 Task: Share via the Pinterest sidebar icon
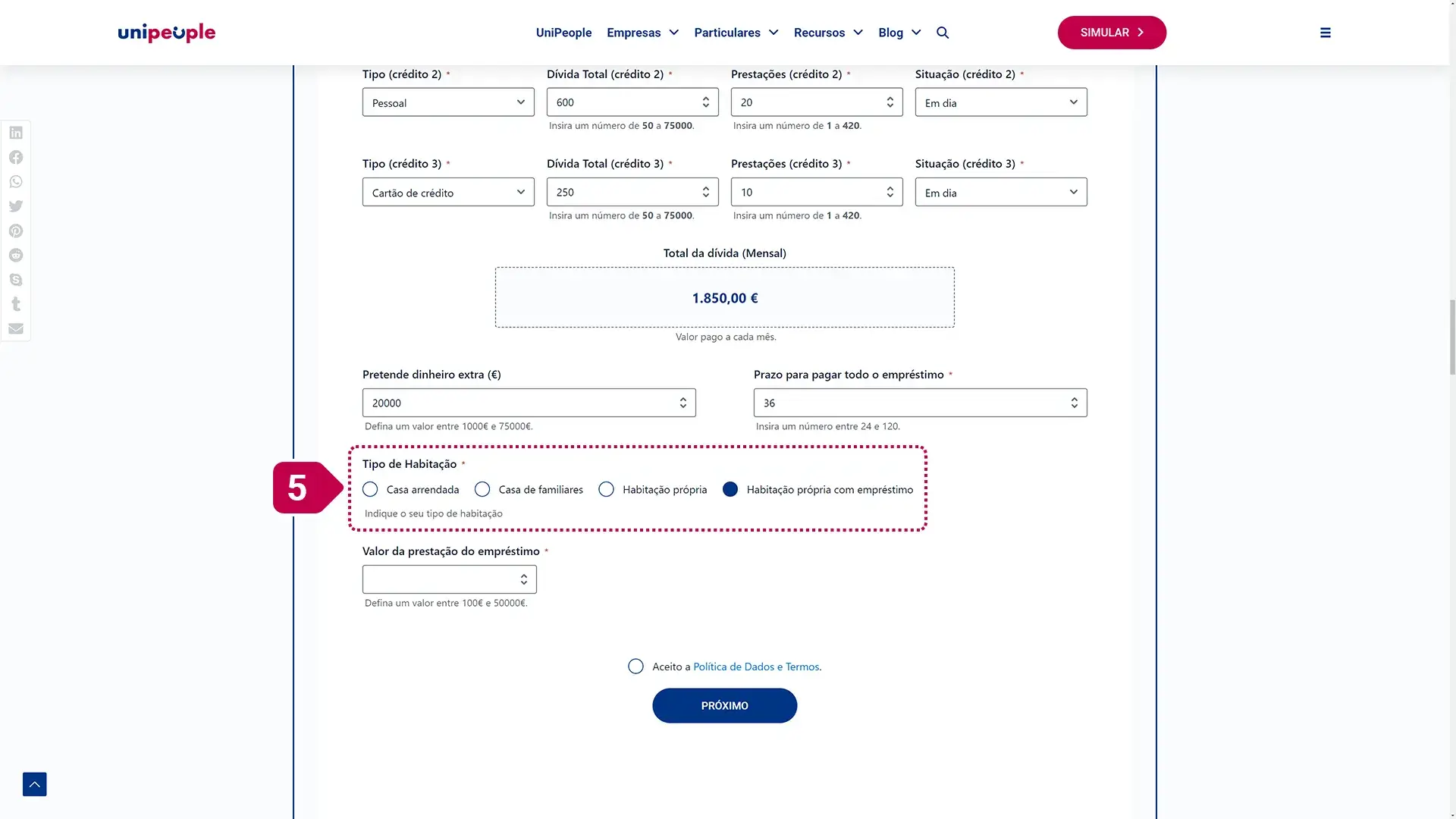pyautogui.click(x=16, y=231)
